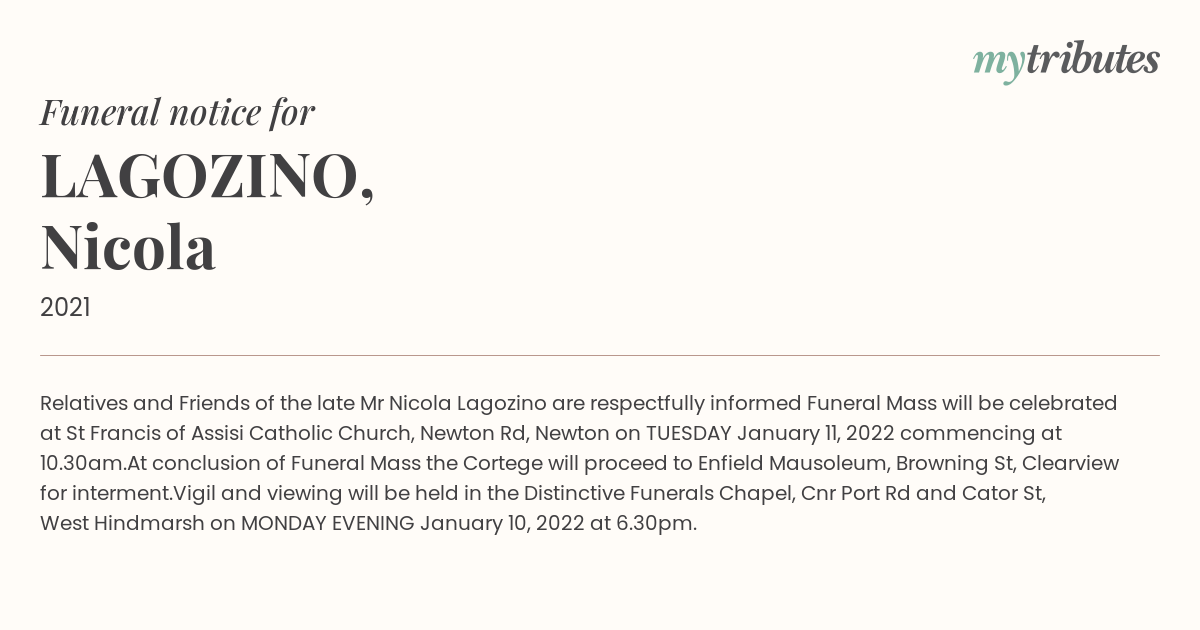1200x630 pixels.
Task: Click the year 2021 below name
Action: tap(65, 308)
